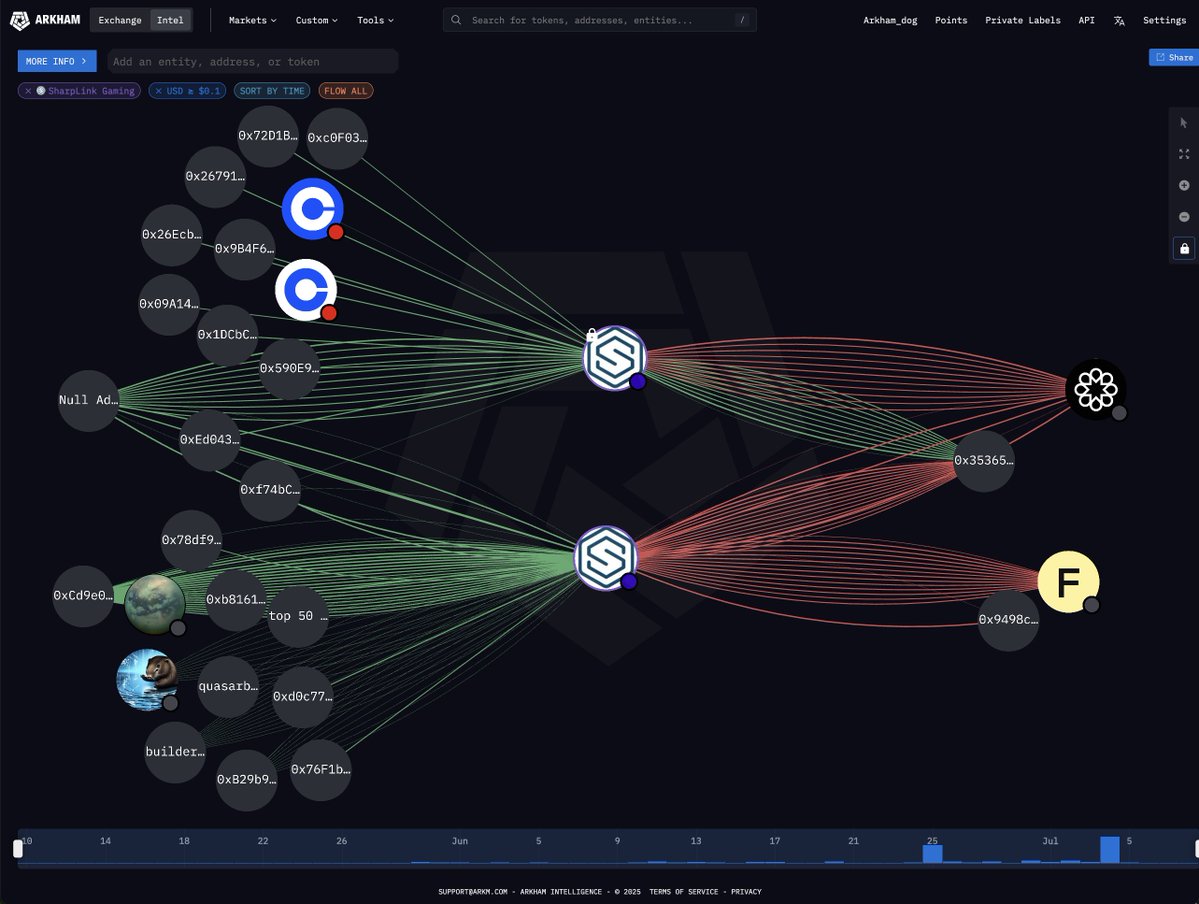Open the API page
This screenshot has width=1199, height=904.
[1086, 20]
